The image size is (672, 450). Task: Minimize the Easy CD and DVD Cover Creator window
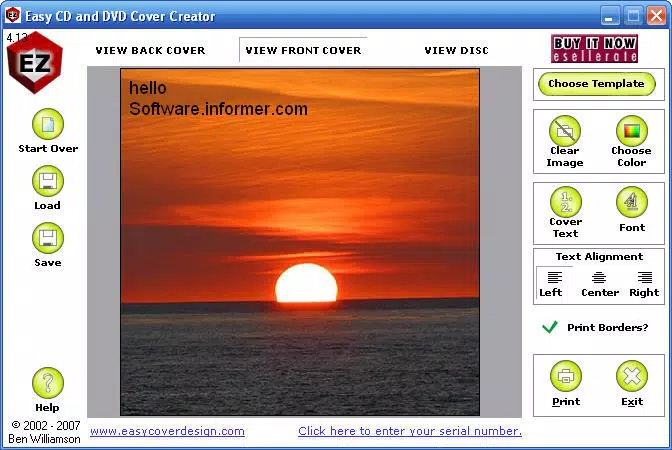tap(609, 16)
